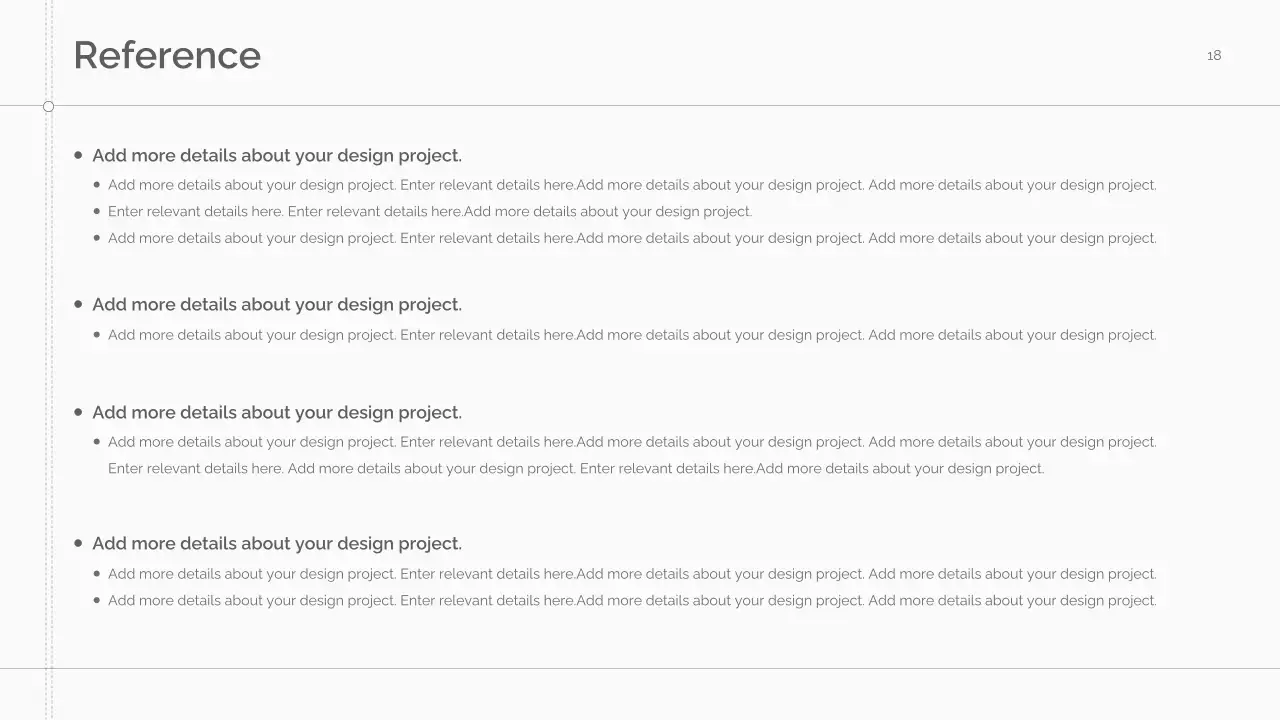1280x720 pixels.
Task: Click the bullet dot of the second heading
Action: click(x=78, y=304)
